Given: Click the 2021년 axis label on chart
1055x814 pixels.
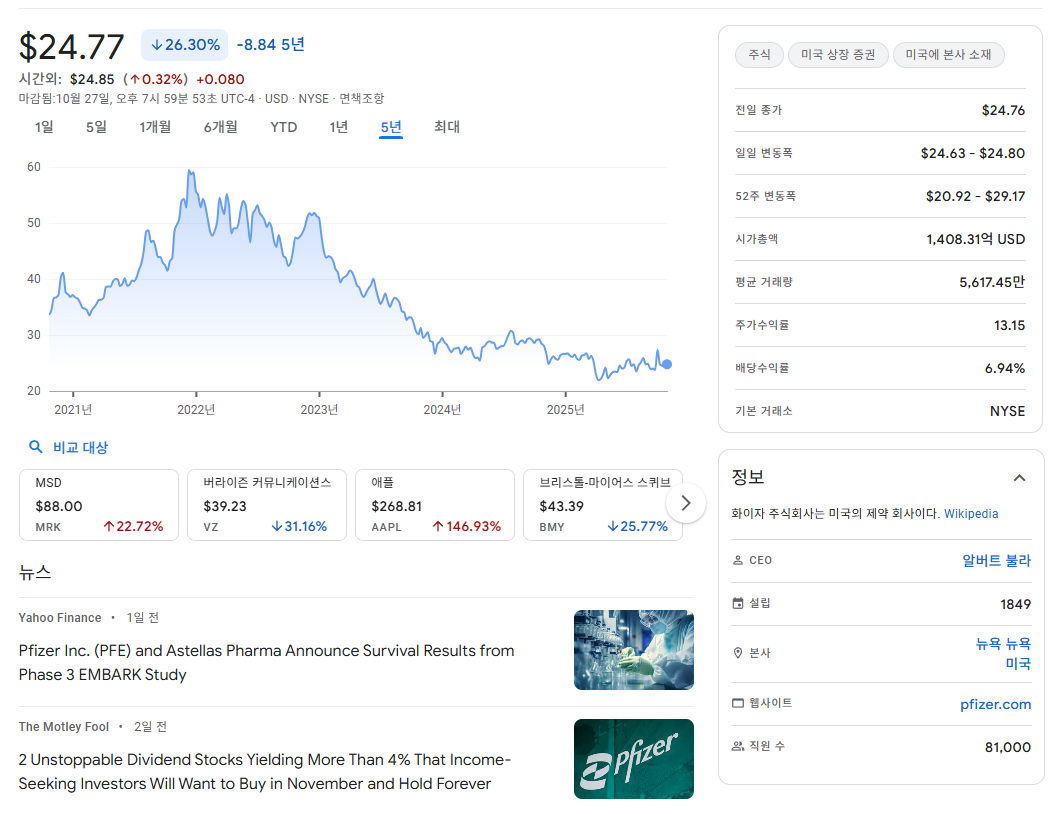Looking at the screenshot, I should [73, 410].
